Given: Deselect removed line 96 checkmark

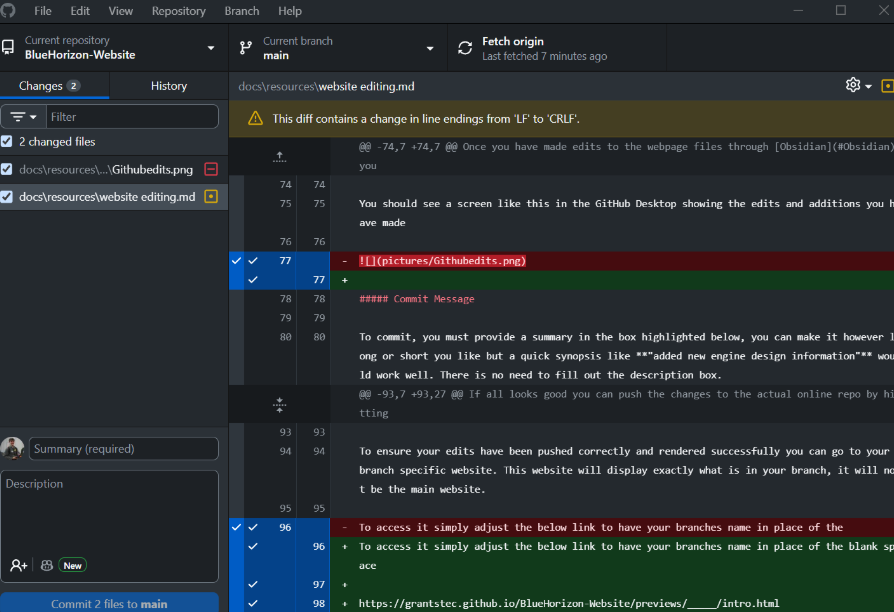Looking at the screenshot, I should (253, 527).
